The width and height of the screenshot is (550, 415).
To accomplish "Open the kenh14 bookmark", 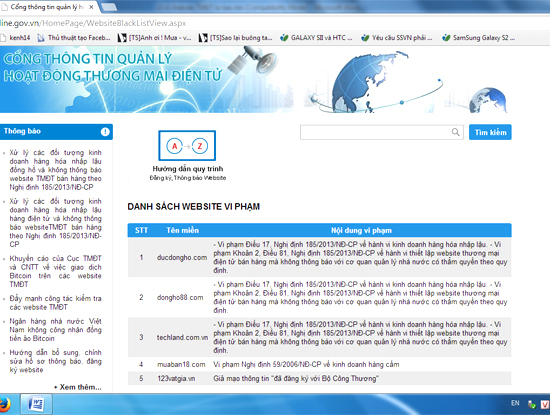I will [x=16, y=38].
